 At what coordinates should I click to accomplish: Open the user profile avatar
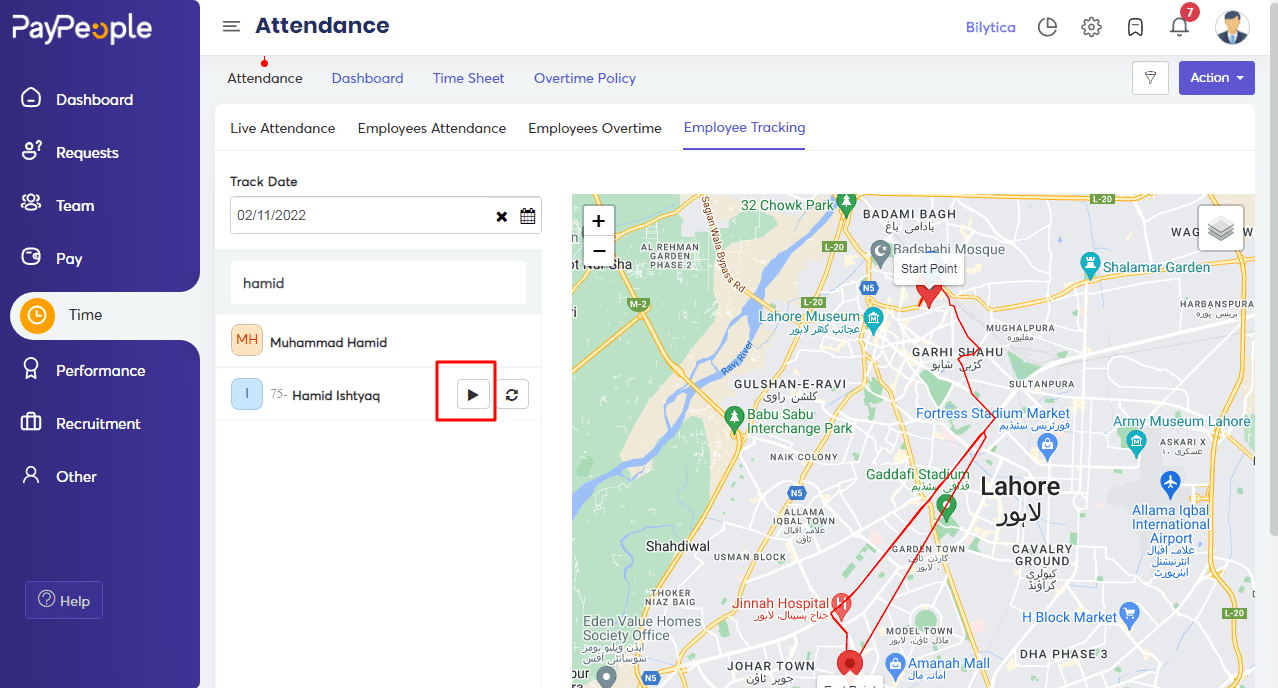1232,27
